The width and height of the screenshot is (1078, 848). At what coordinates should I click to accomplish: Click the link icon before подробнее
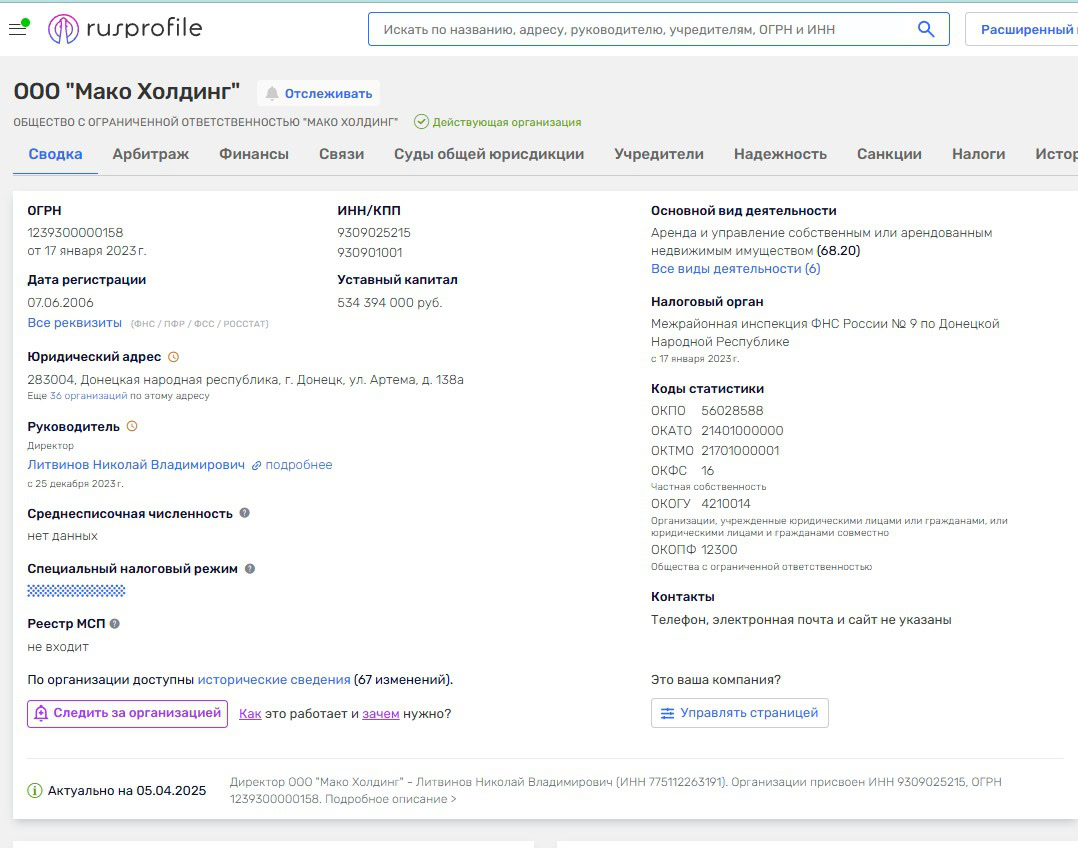pyautogui.click(x=256, y=466)
